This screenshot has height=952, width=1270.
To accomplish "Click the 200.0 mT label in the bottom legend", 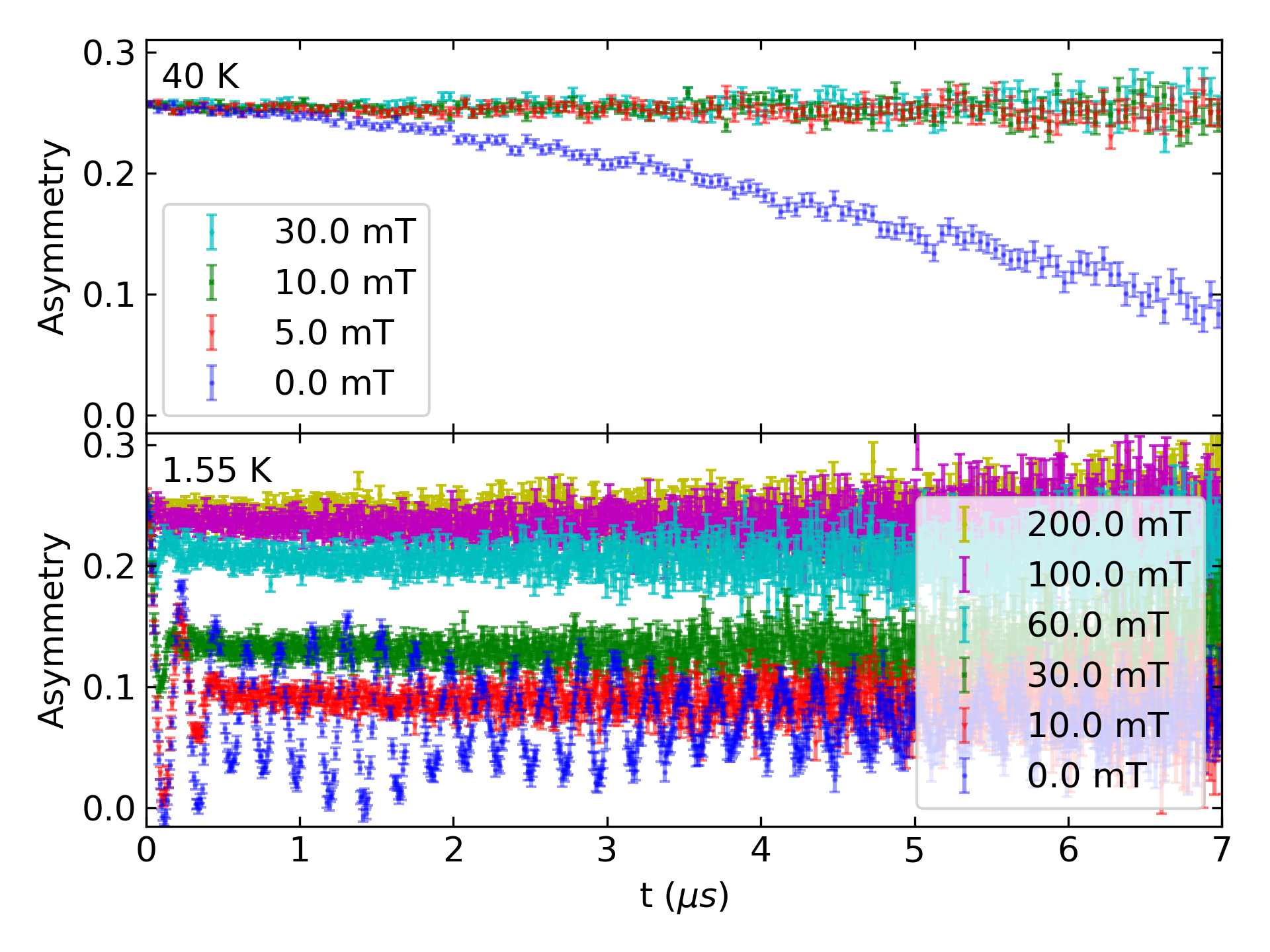I will click(x=1109, y=524).
